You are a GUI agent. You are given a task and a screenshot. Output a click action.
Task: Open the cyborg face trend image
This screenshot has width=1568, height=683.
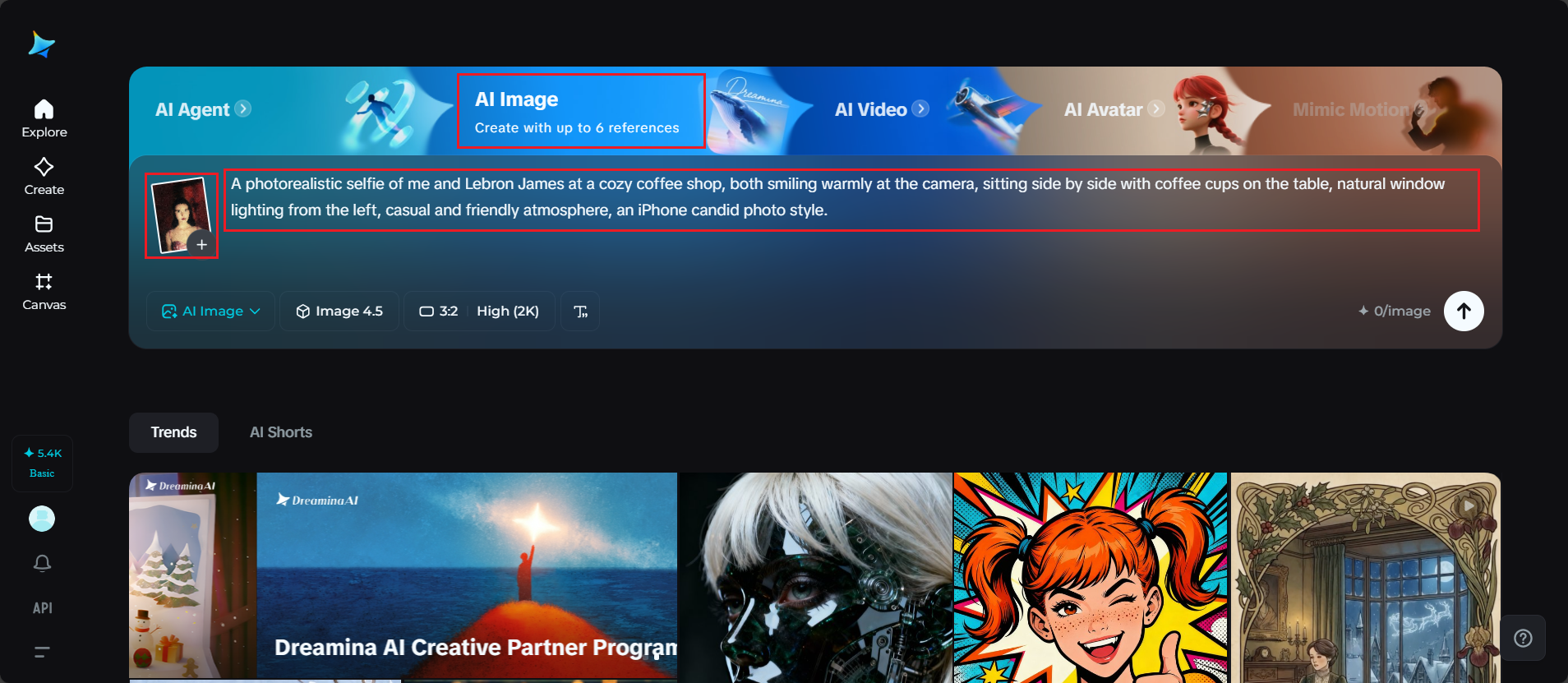click(x=816, y=578)
